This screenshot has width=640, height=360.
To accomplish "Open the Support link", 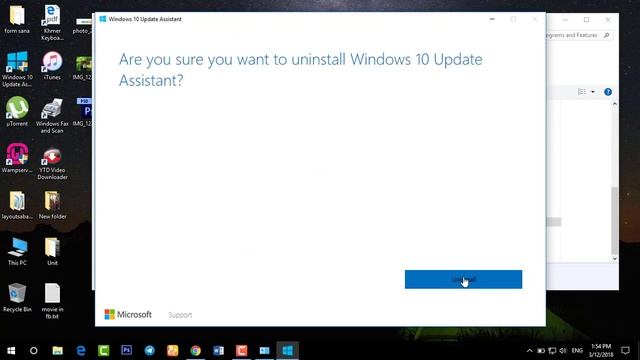I will [180, 315].
